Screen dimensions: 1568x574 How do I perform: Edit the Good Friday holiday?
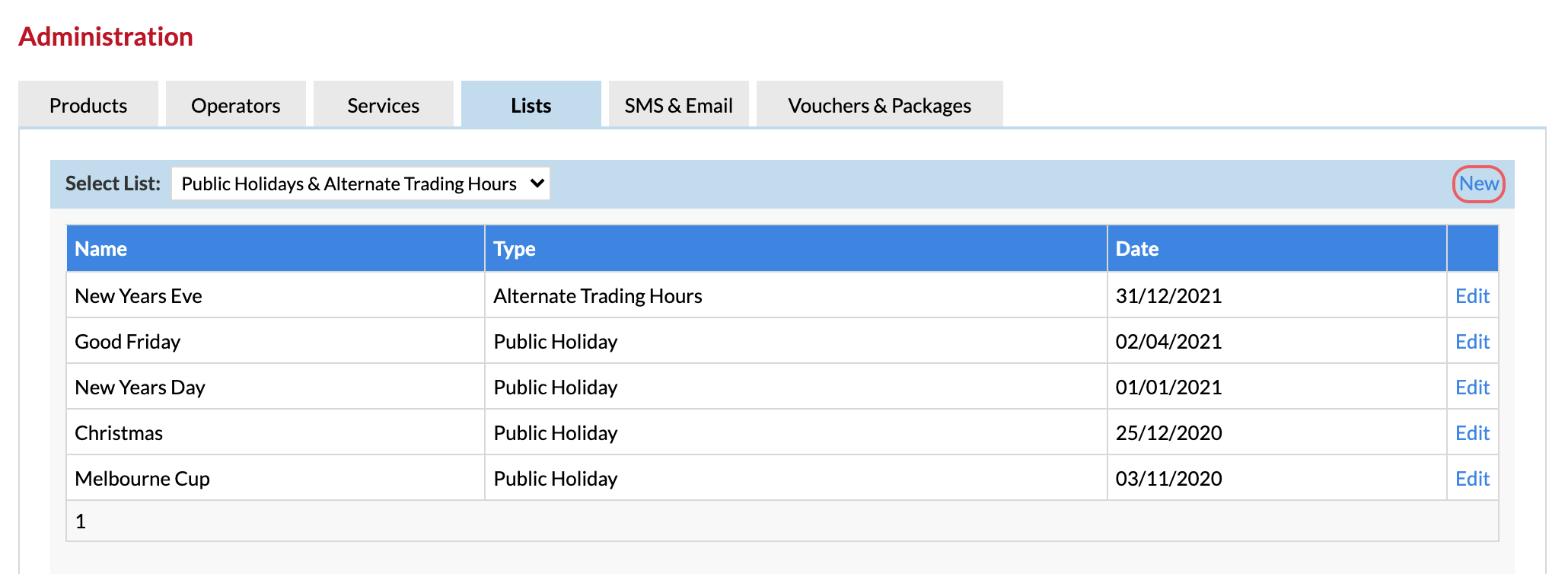tap(1472, 342)
